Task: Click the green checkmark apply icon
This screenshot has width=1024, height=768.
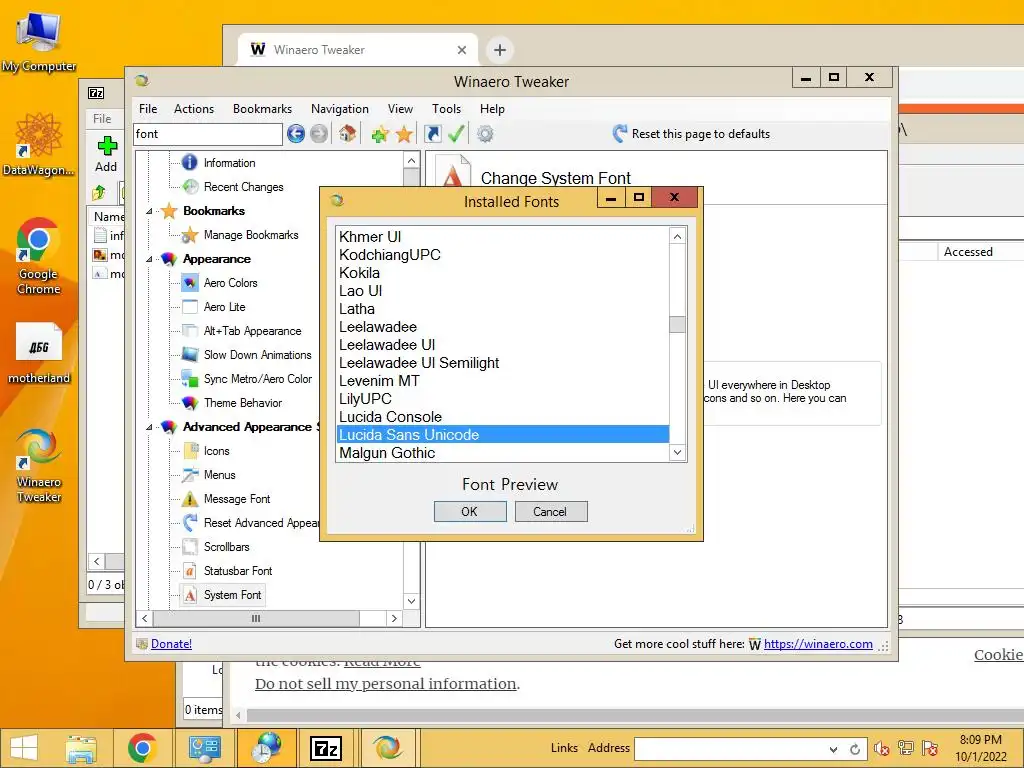Action: click(x=456, y=134)
